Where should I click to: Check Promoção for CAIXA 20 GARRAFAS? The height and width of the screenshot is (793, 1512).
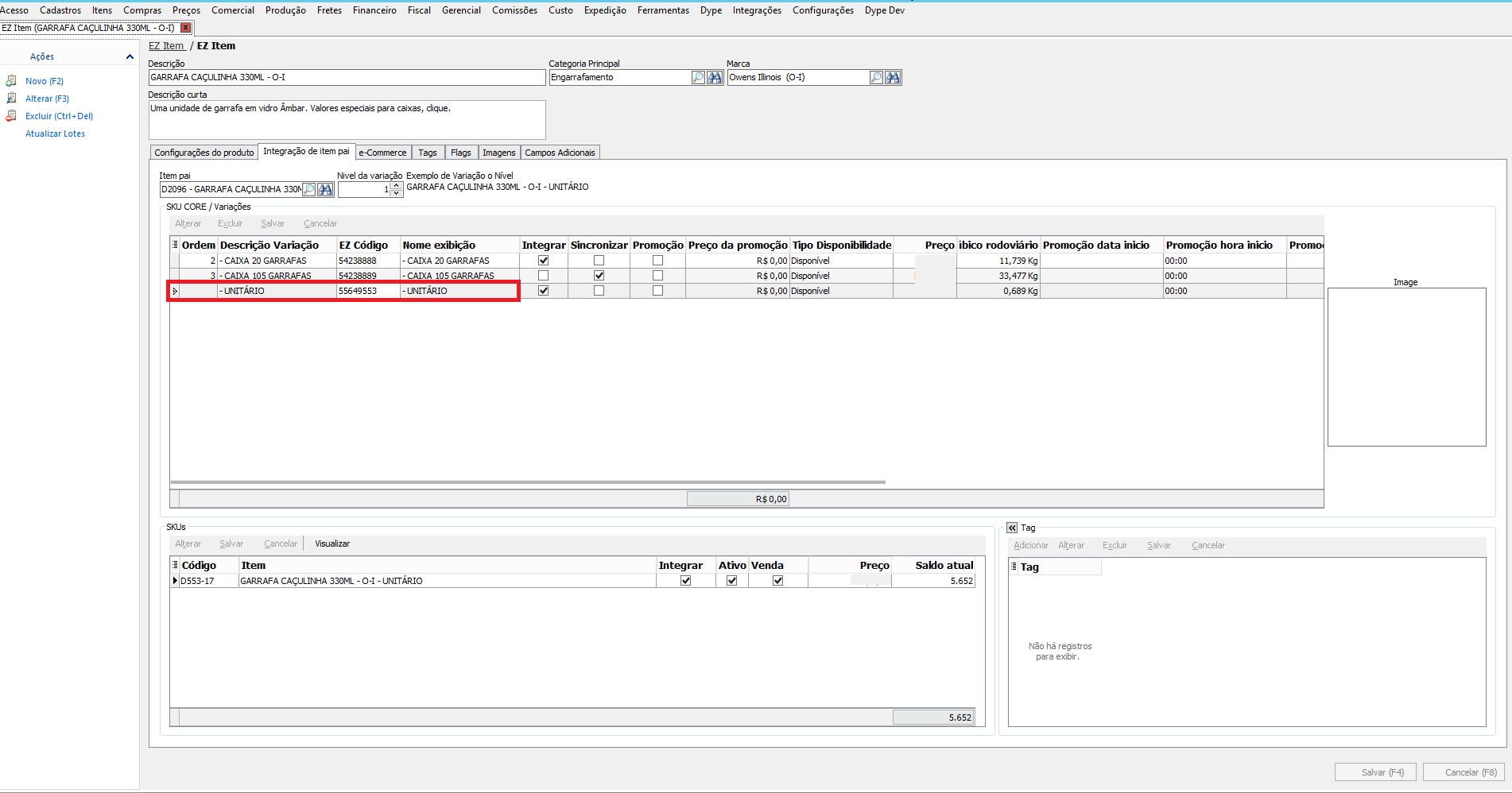pyautogui.click(x=658, y=261)
